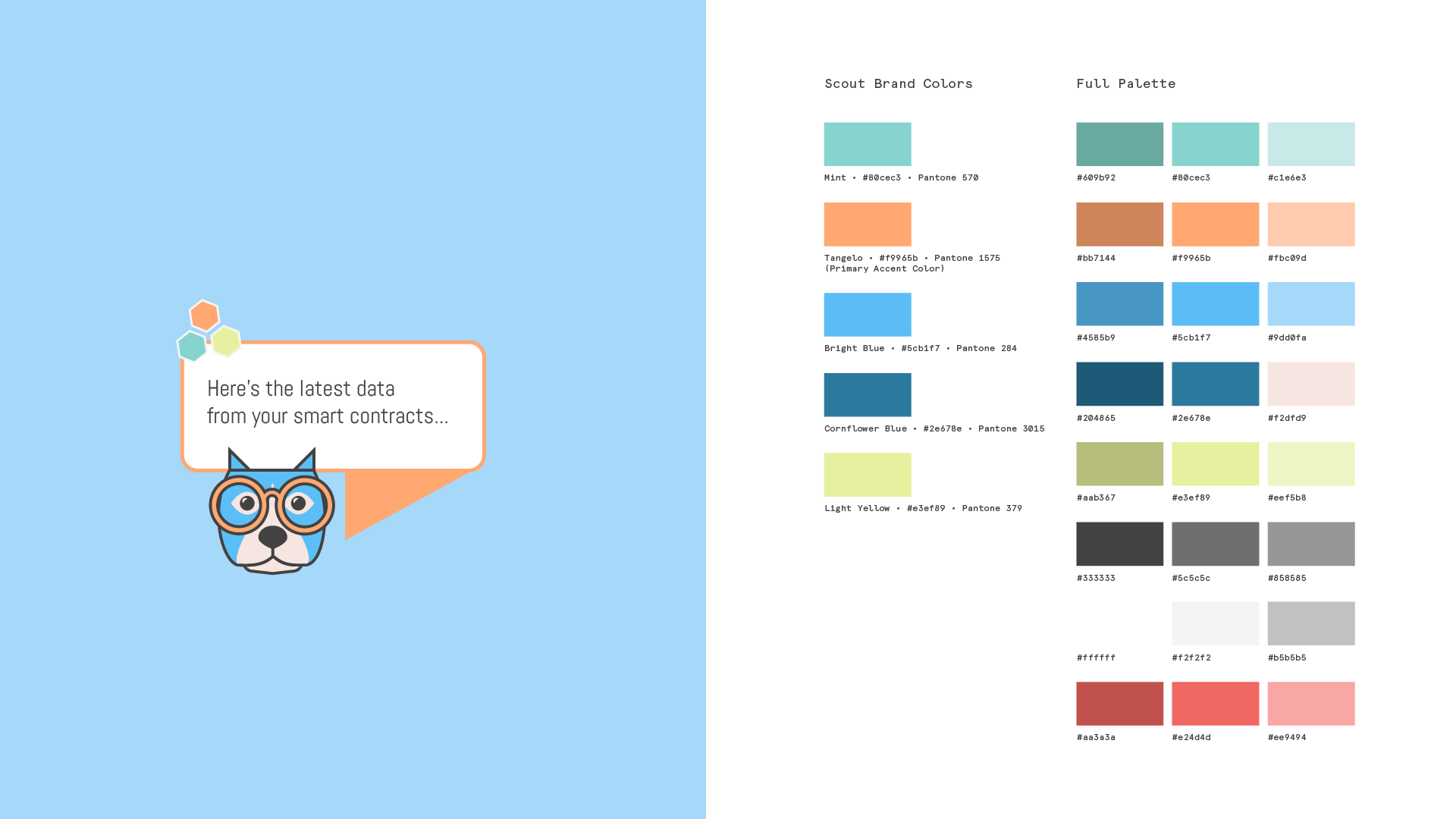Select the Light Yellow brand swatch
The width and height of the screenshot is (1456, 819).
tap(868, 475)
